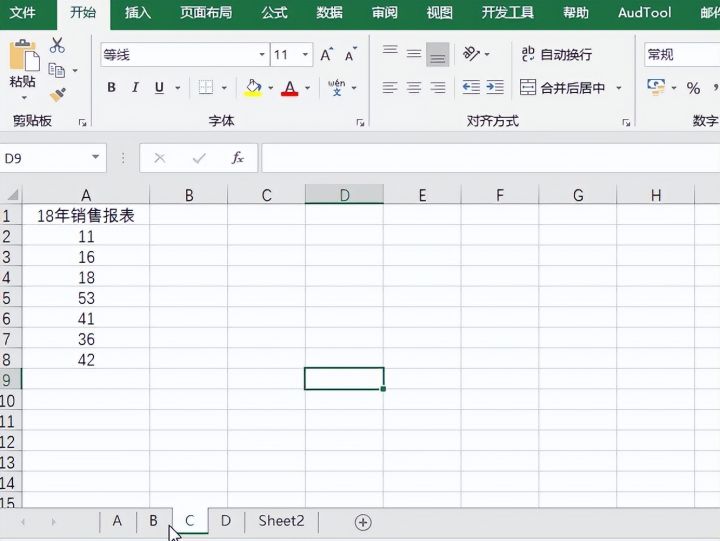The image size is (720, 541).
Task: Apply red font color with the A
Action: 290,87
